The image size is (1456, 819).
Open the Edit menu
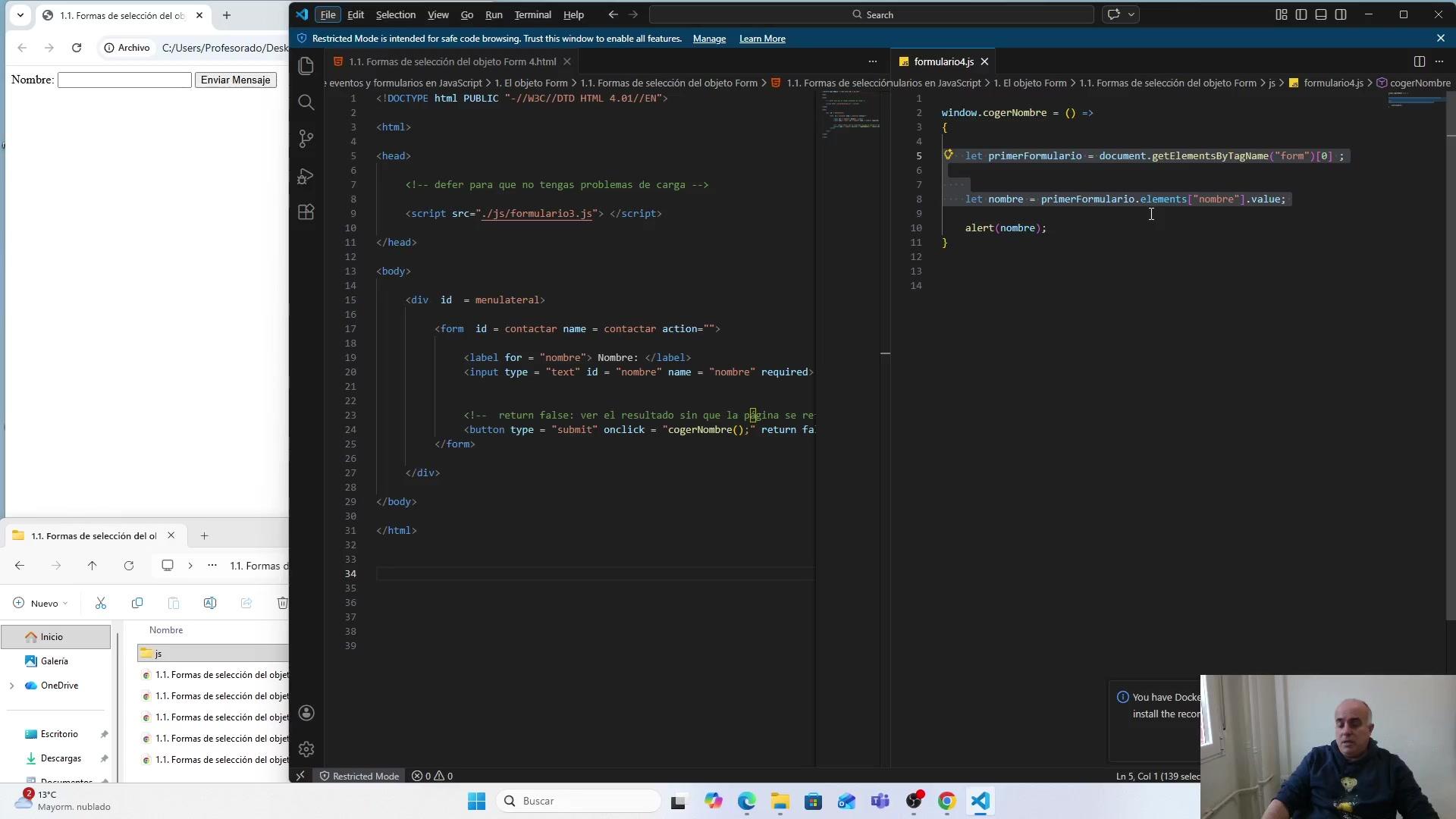[356, 14]
